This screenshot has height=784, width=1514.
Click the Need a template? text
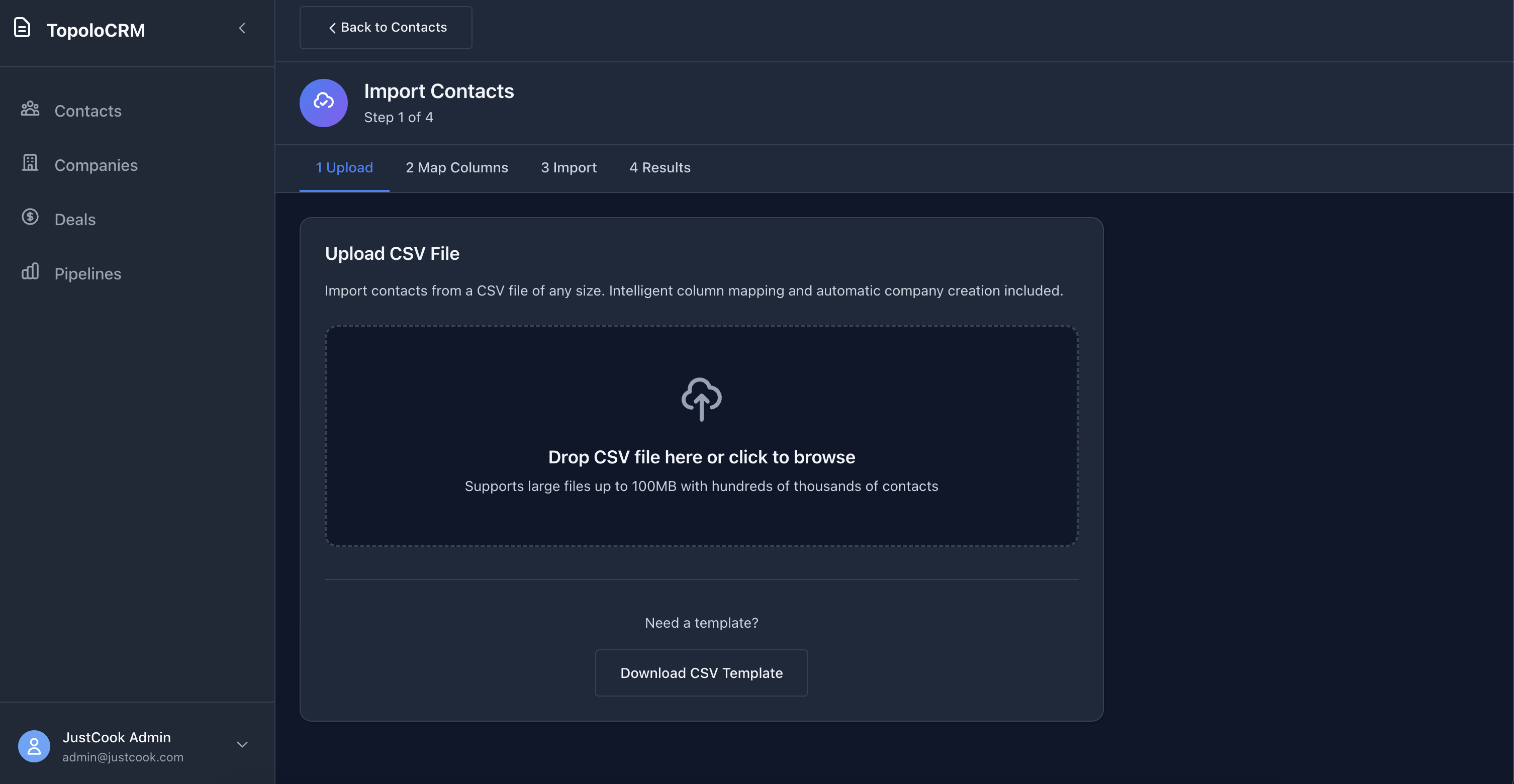click(x=701, y=622)
